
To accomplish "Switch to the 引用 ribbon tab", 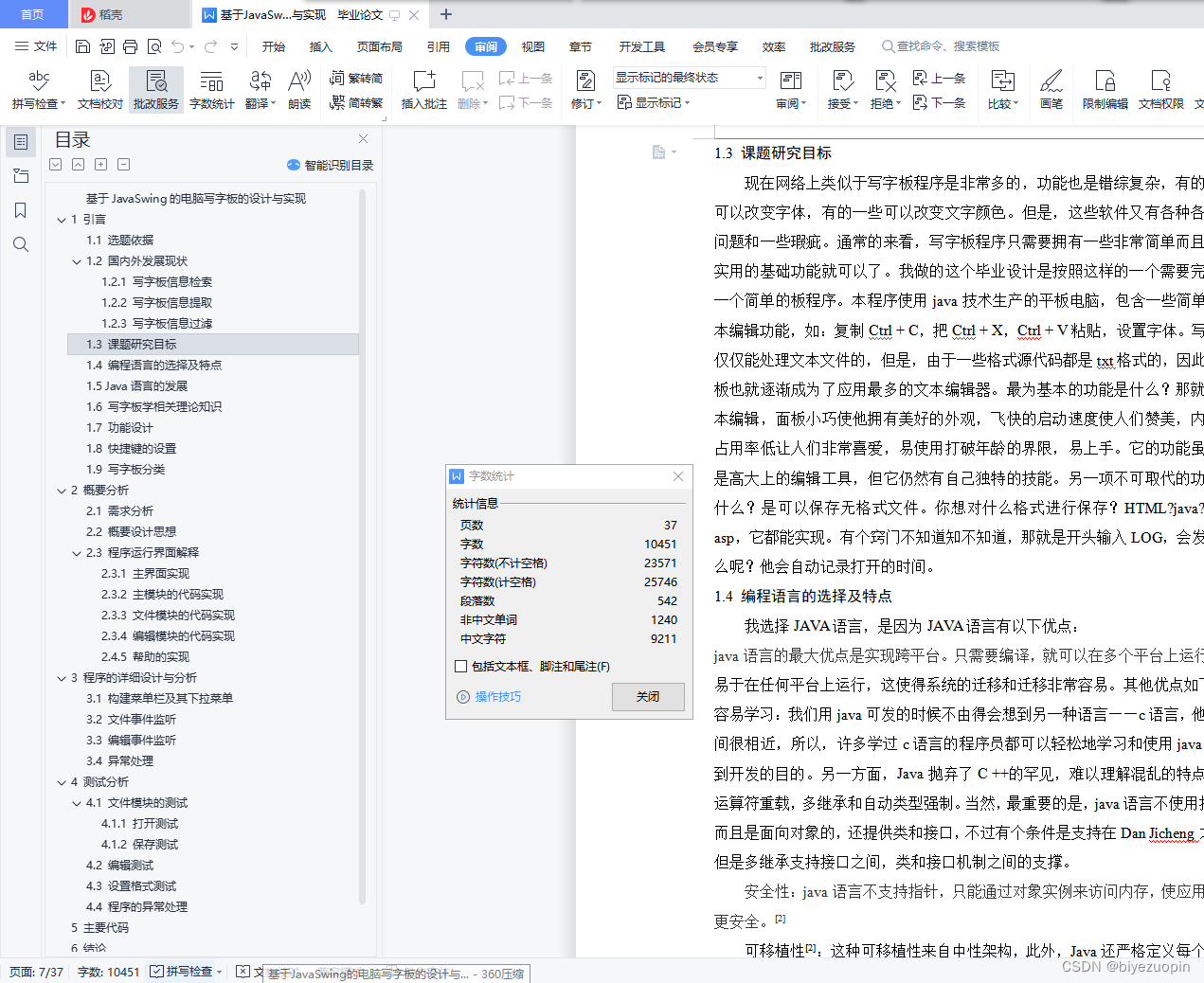I will (x=438, y=46).
